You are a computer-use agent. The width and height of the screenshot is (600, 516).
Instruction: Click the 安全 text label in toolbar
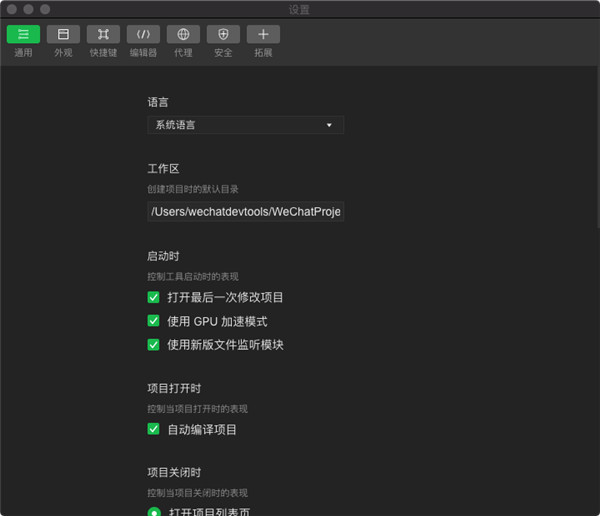223,52
